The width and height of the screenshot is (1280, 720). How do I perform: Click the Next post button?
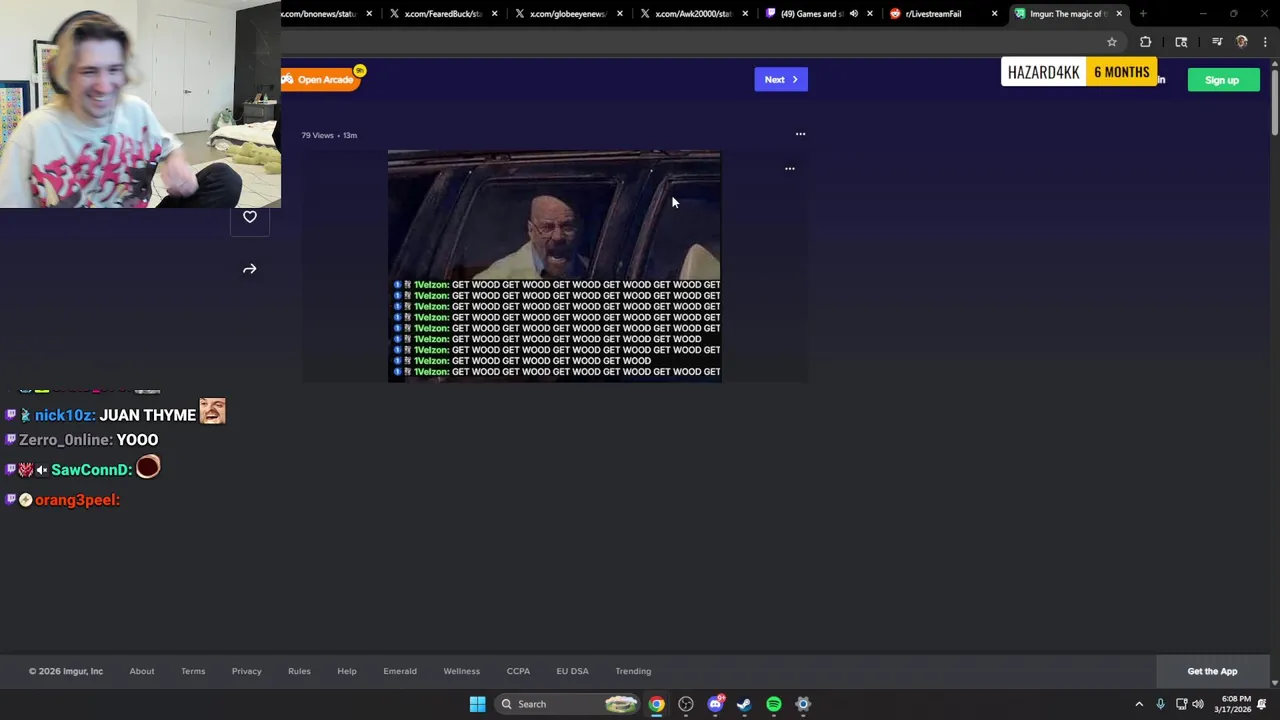[x=781, y=80]
